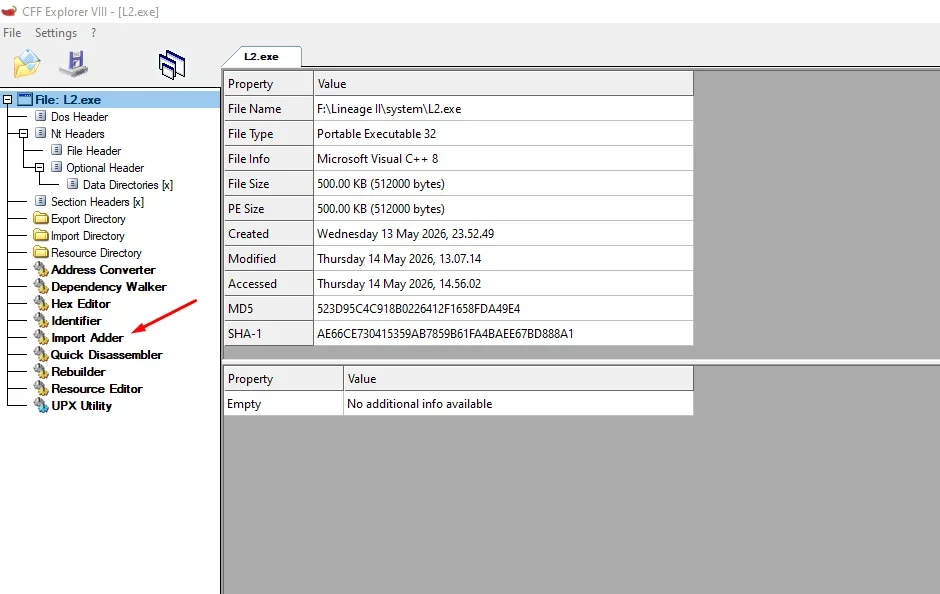Click the SHA-1 hash value cell
Image resolution: width=940 pixels, height=594 pixels.
click(x=504, y=333)
